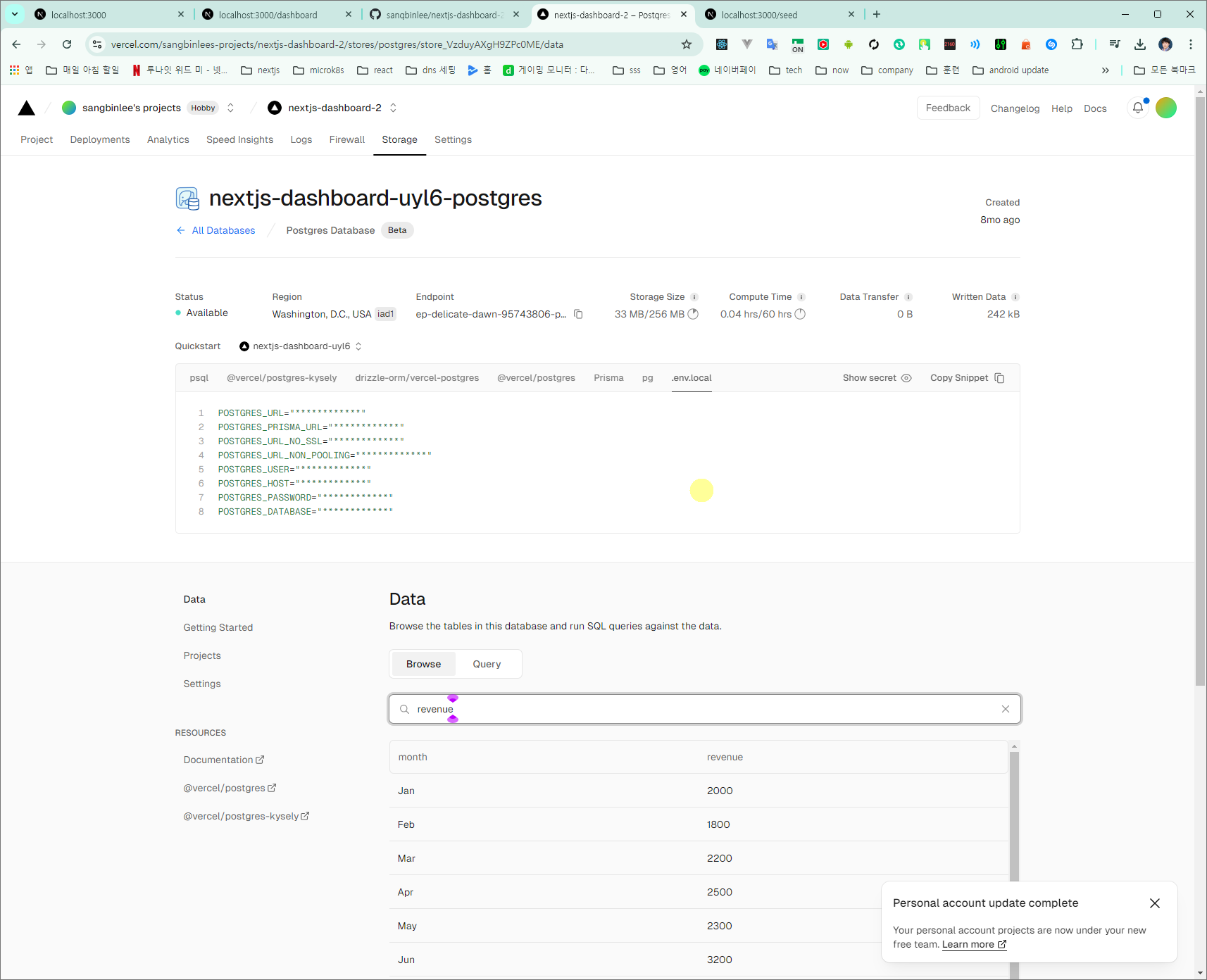Open the notifications bell
1207x980 pixels.
point(1138,108)
